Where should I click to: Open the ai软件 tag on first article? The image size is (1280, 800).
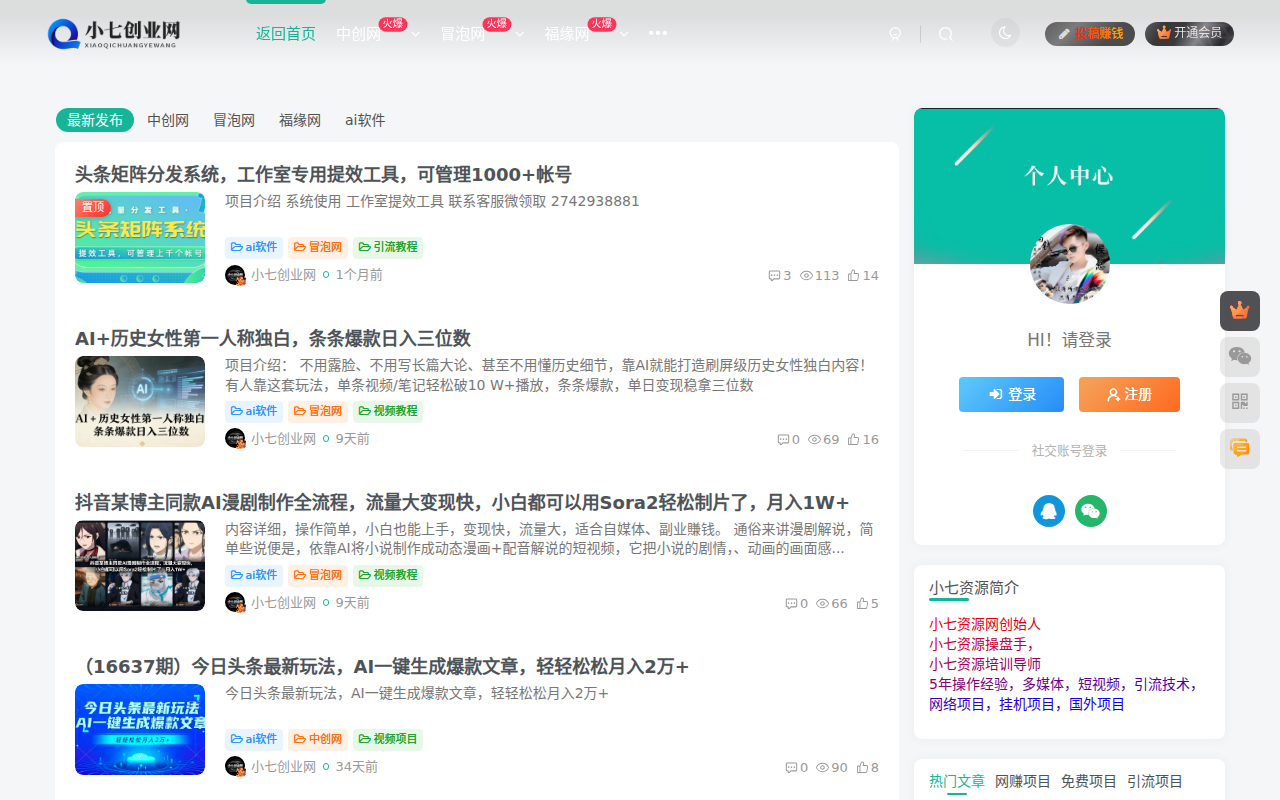[x=254, y=247]
